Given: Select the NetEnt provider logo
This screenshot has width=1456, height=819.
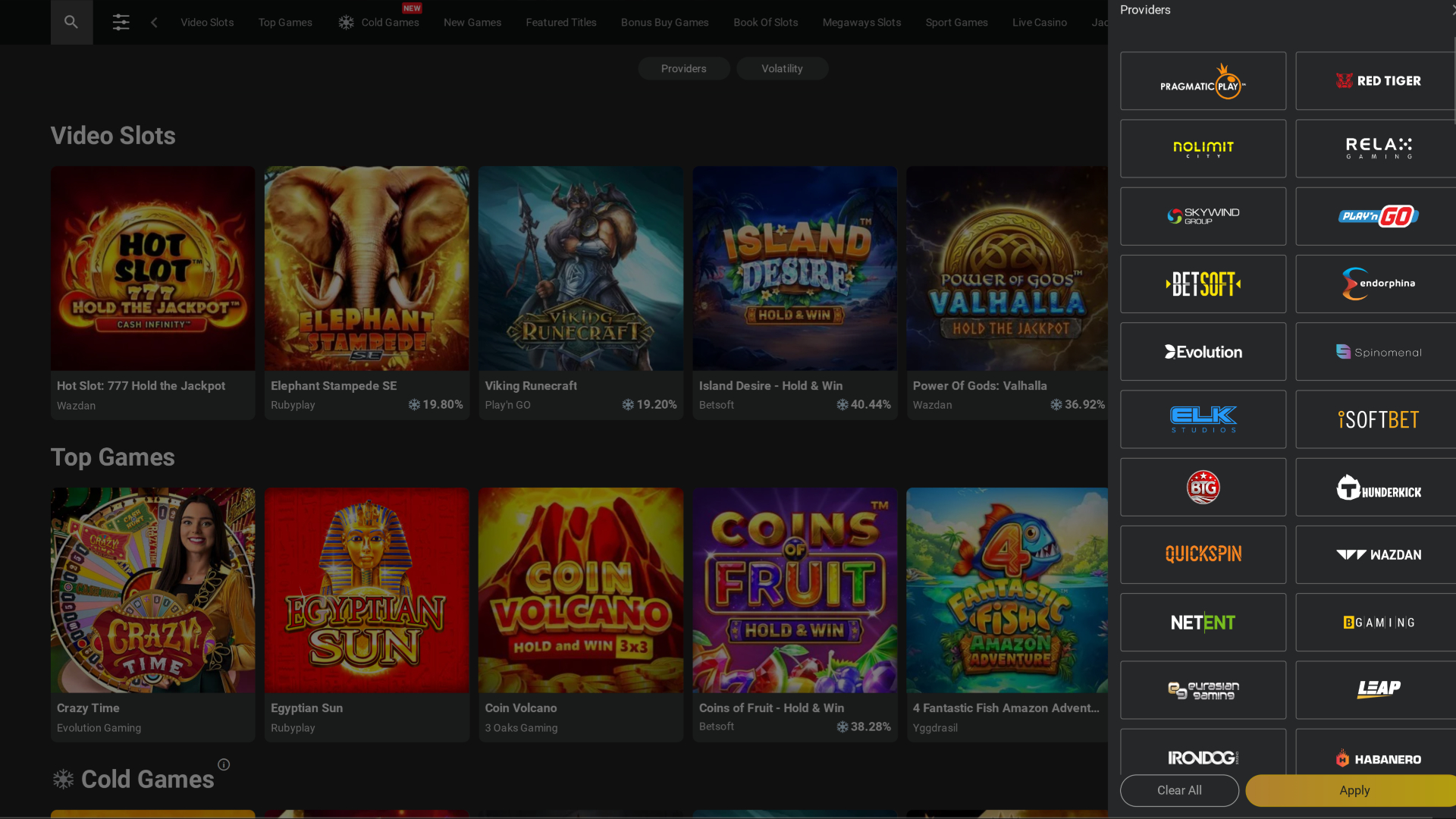Looking at the screenshot, I should pyautogui.click(x=1203, y=622).
